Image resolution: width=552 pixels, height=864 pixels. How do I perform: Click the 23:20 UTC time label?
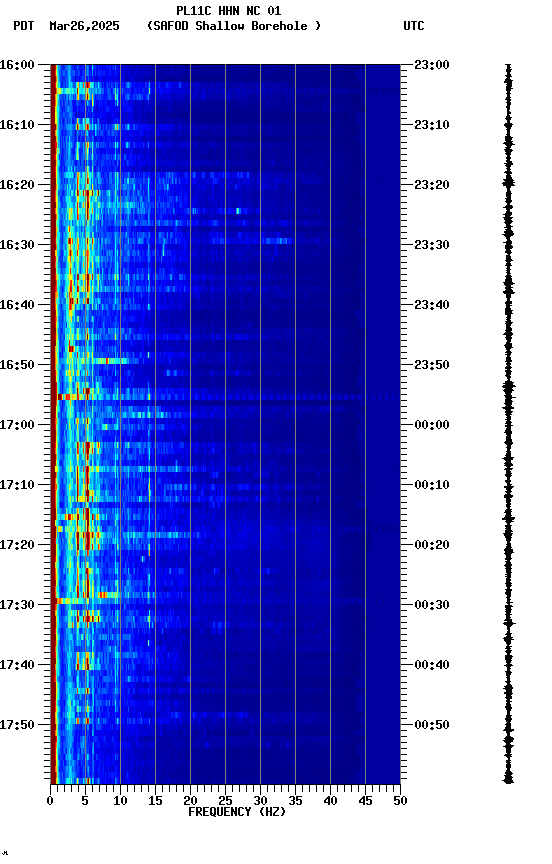(432, 185)
